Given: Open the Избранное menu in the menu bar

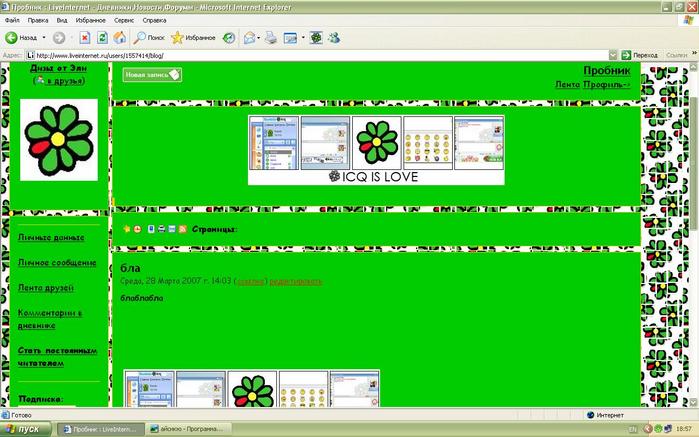Looking at the screenshot, I should [90, 21].
